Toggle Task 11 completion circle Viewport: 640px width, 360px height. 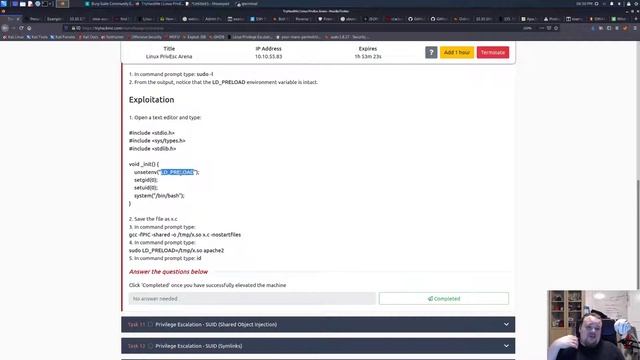pos(150,324)
